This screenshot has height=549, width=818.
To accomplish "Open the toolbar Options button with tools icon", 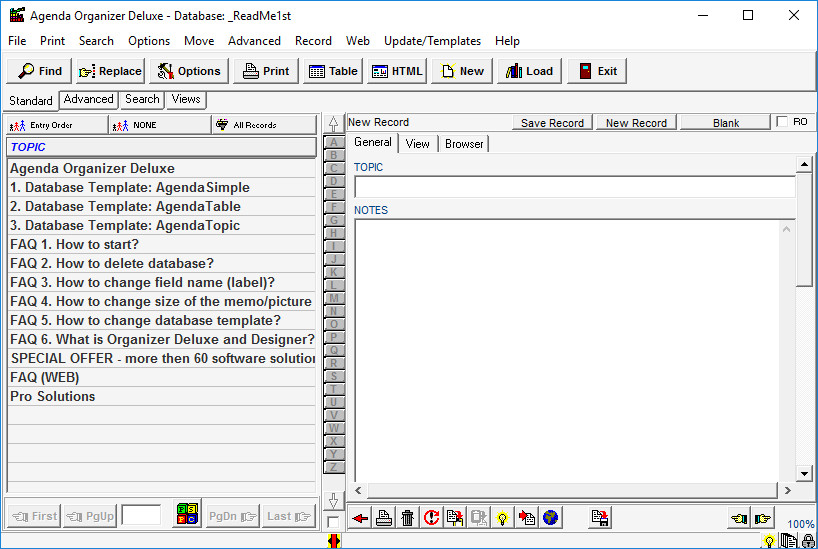I will click(x=189, y=71).
